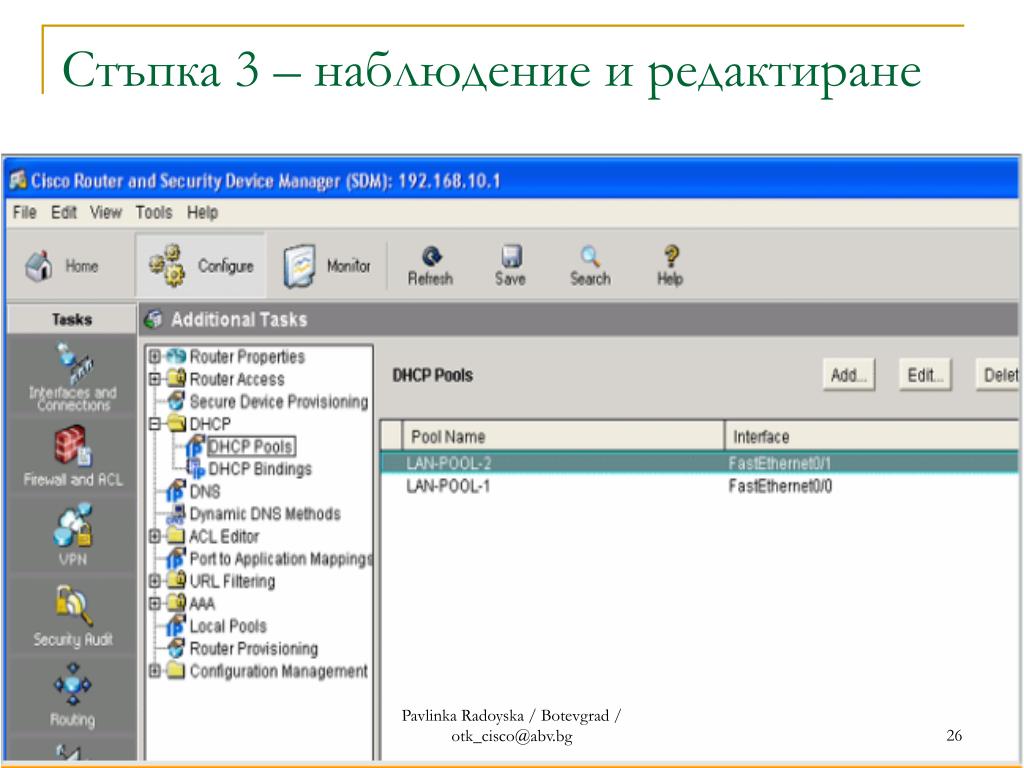Expand the URL Filtering node
Viewport: 1024px width, 768px height.
tap(155, 581)
